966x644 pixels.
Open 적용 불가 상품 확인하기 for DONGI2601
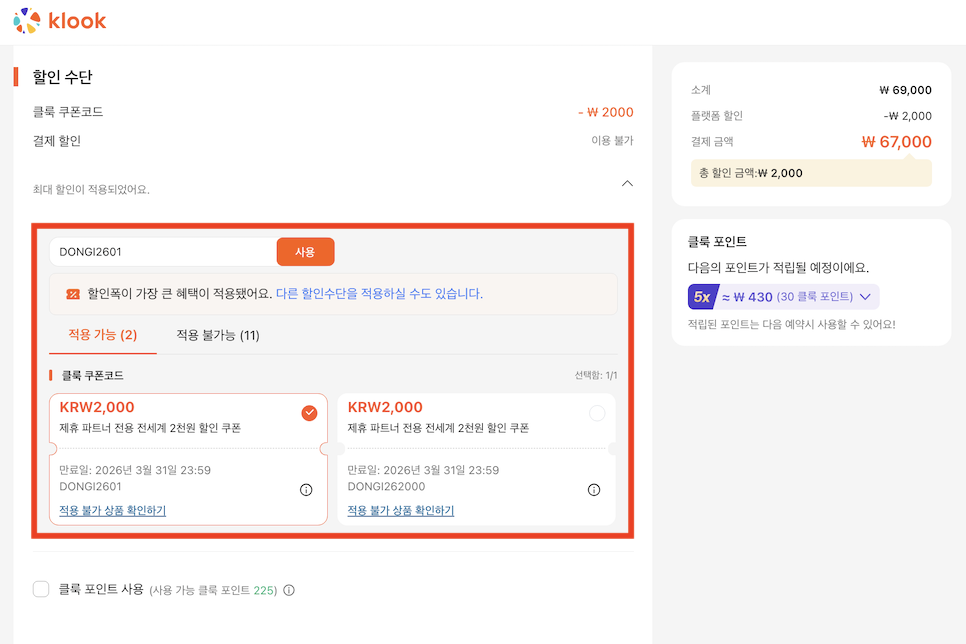click(113, 510)
